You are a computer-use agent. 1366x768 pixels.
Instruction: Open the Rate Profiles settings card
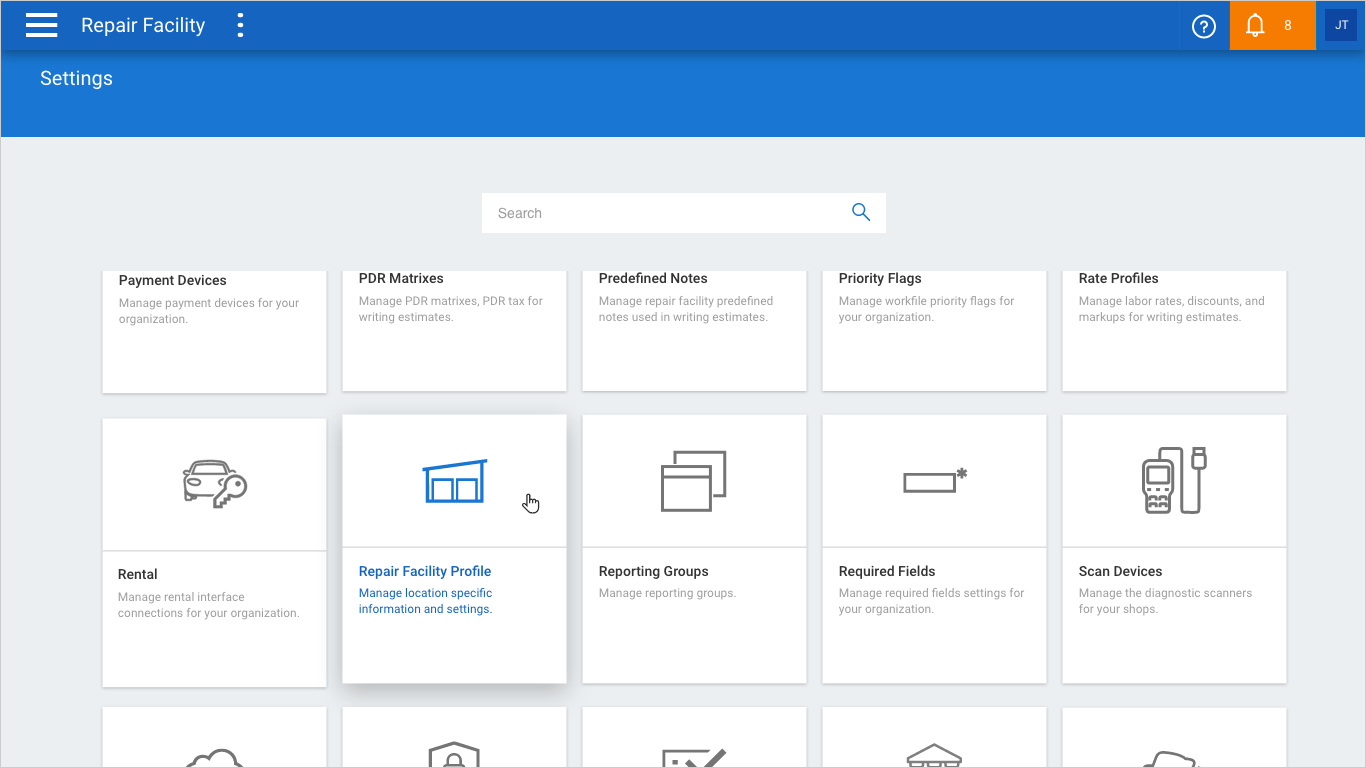click(1174, 328)
